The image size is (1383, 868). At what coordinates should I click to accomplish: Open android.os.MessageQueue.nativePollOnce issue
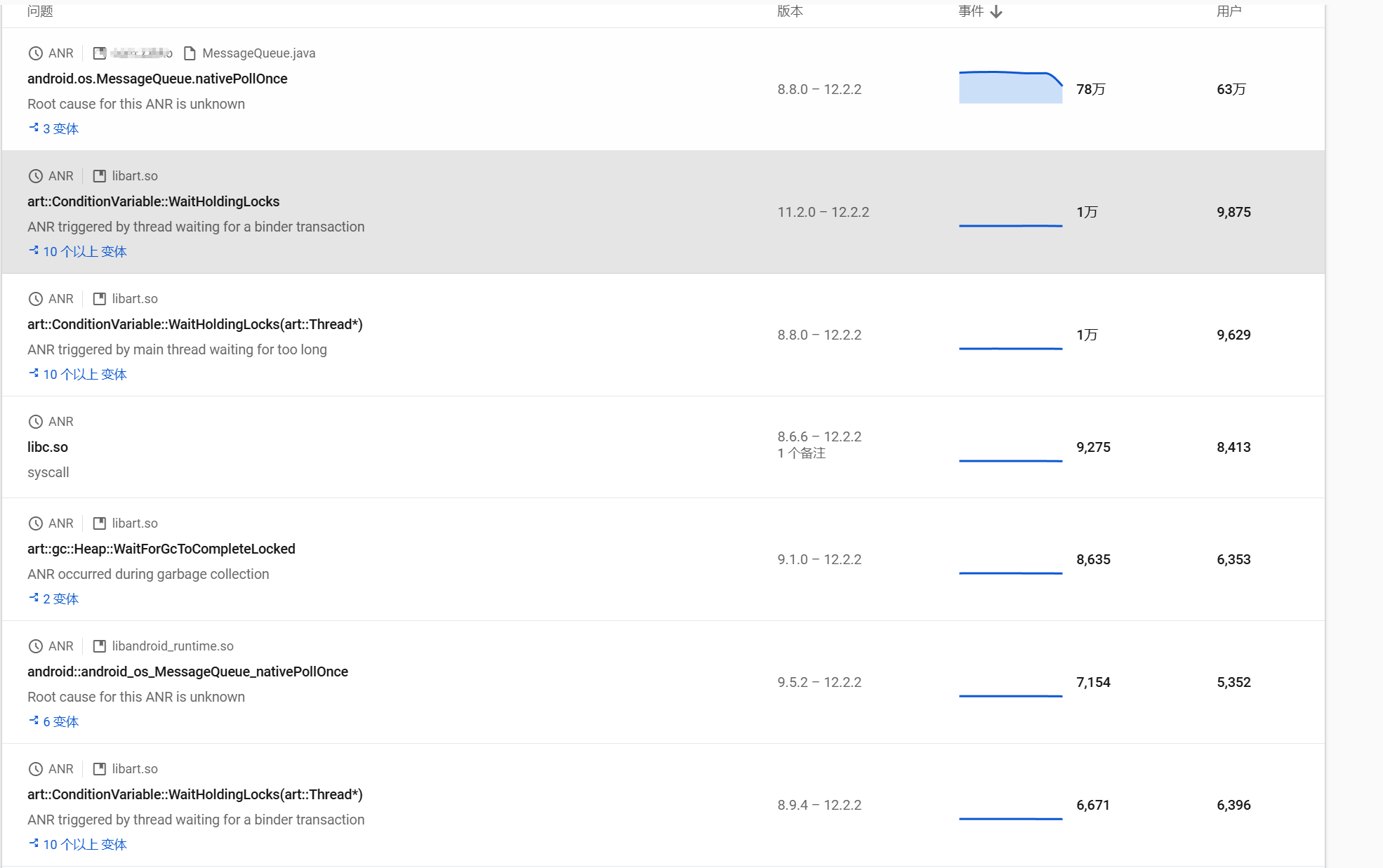point(157,79)
